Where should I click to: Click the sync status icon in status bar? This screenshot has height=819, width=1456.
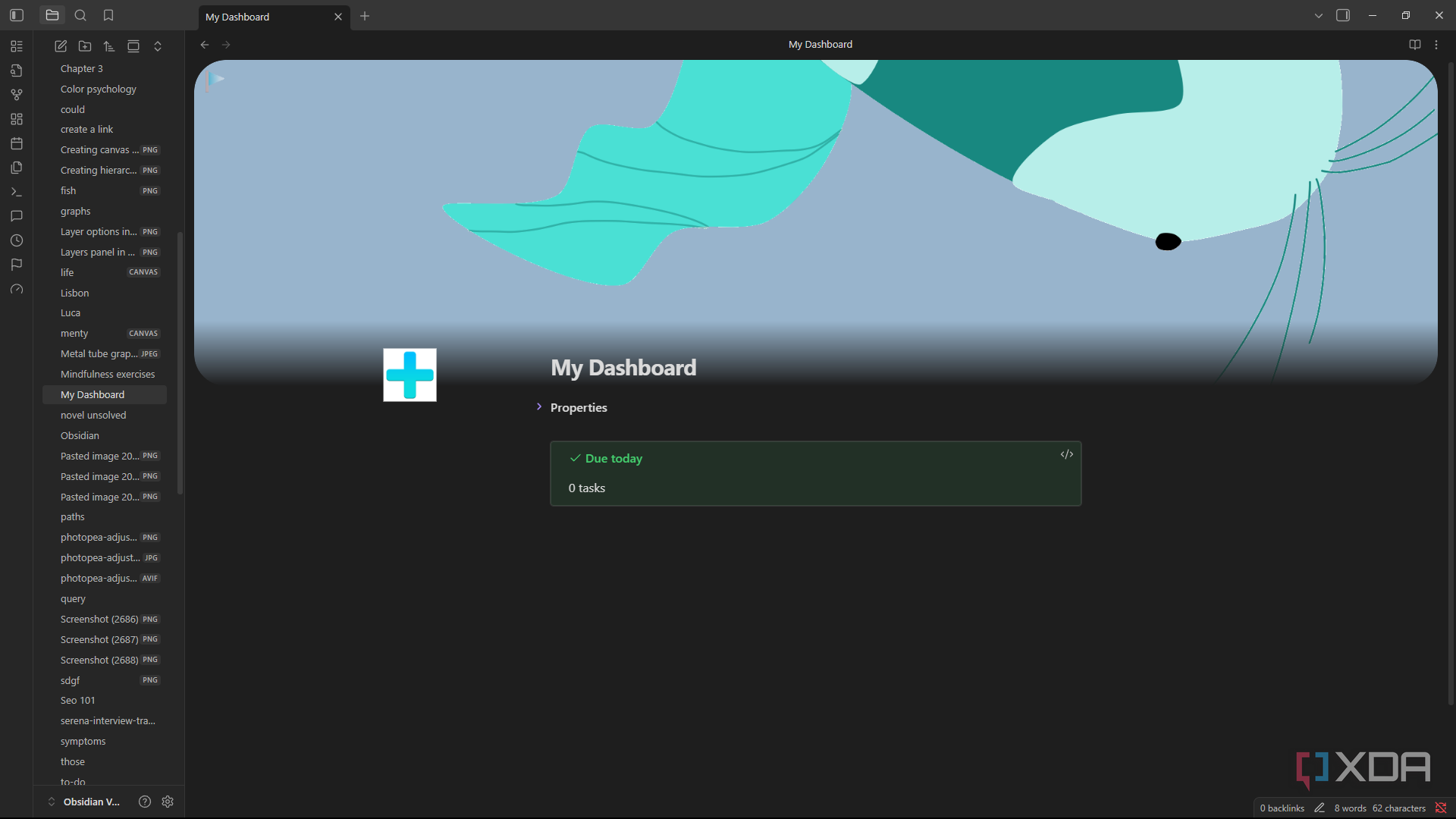[x=1441, y=808]
